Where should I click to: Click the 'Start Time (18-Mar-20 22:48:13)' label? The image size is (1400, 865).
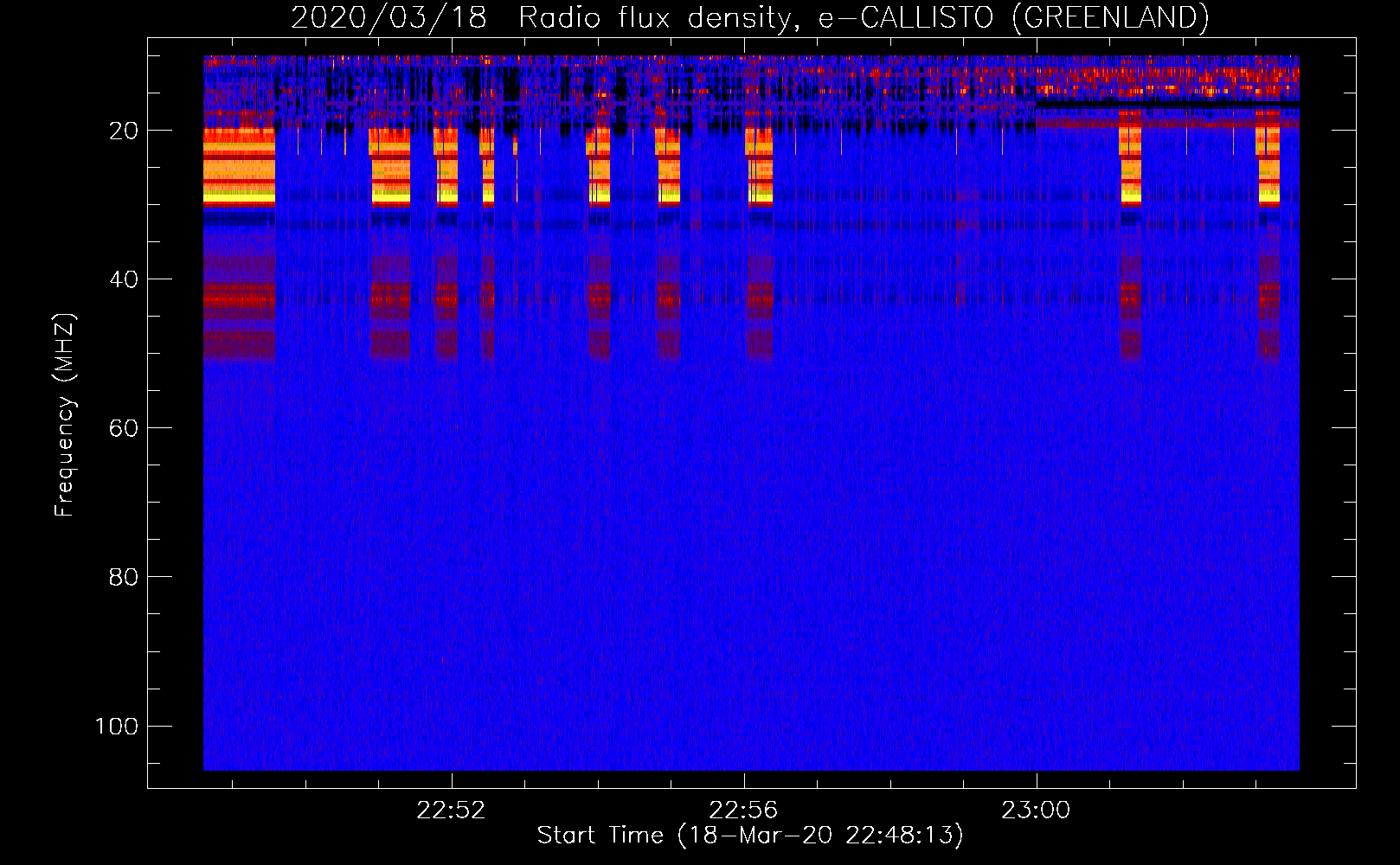click(750, 836)
